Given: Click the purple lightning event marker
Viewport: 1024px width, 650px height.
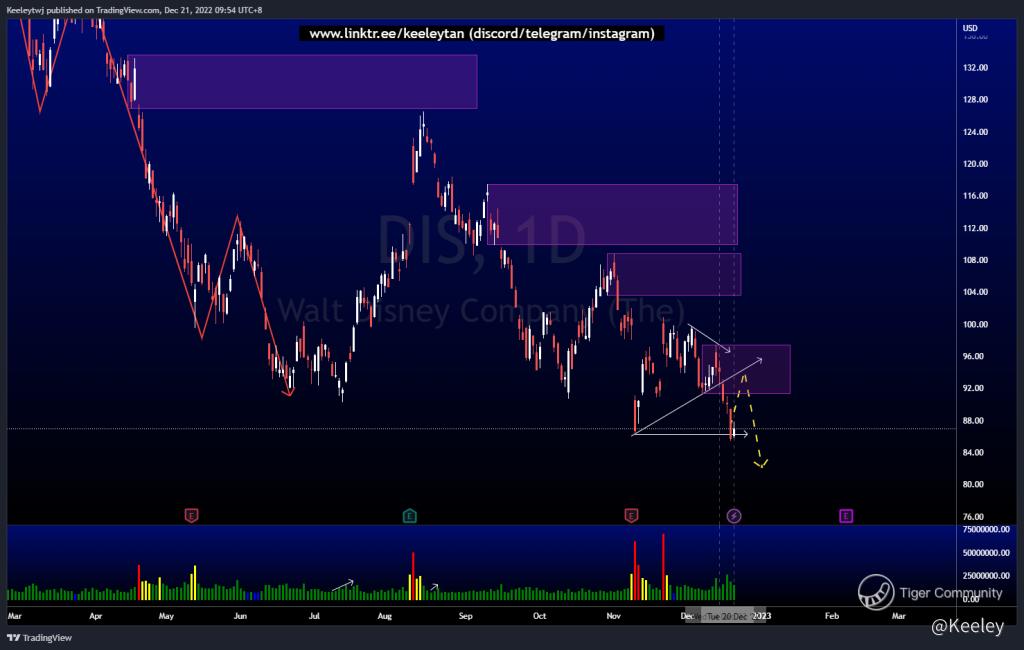Looking at the screenshot, I should [733, 516].
